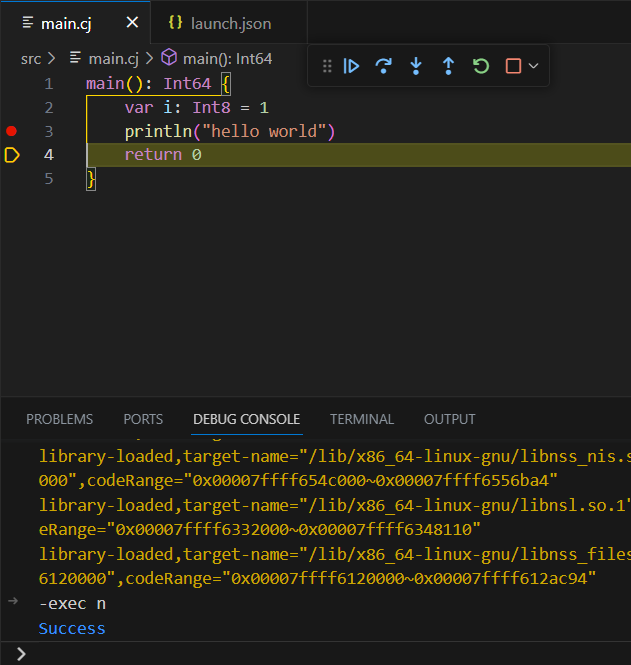The height and width of the screenshot is (665, 631).
Task: Click the debug console input field
Action: 320,653
